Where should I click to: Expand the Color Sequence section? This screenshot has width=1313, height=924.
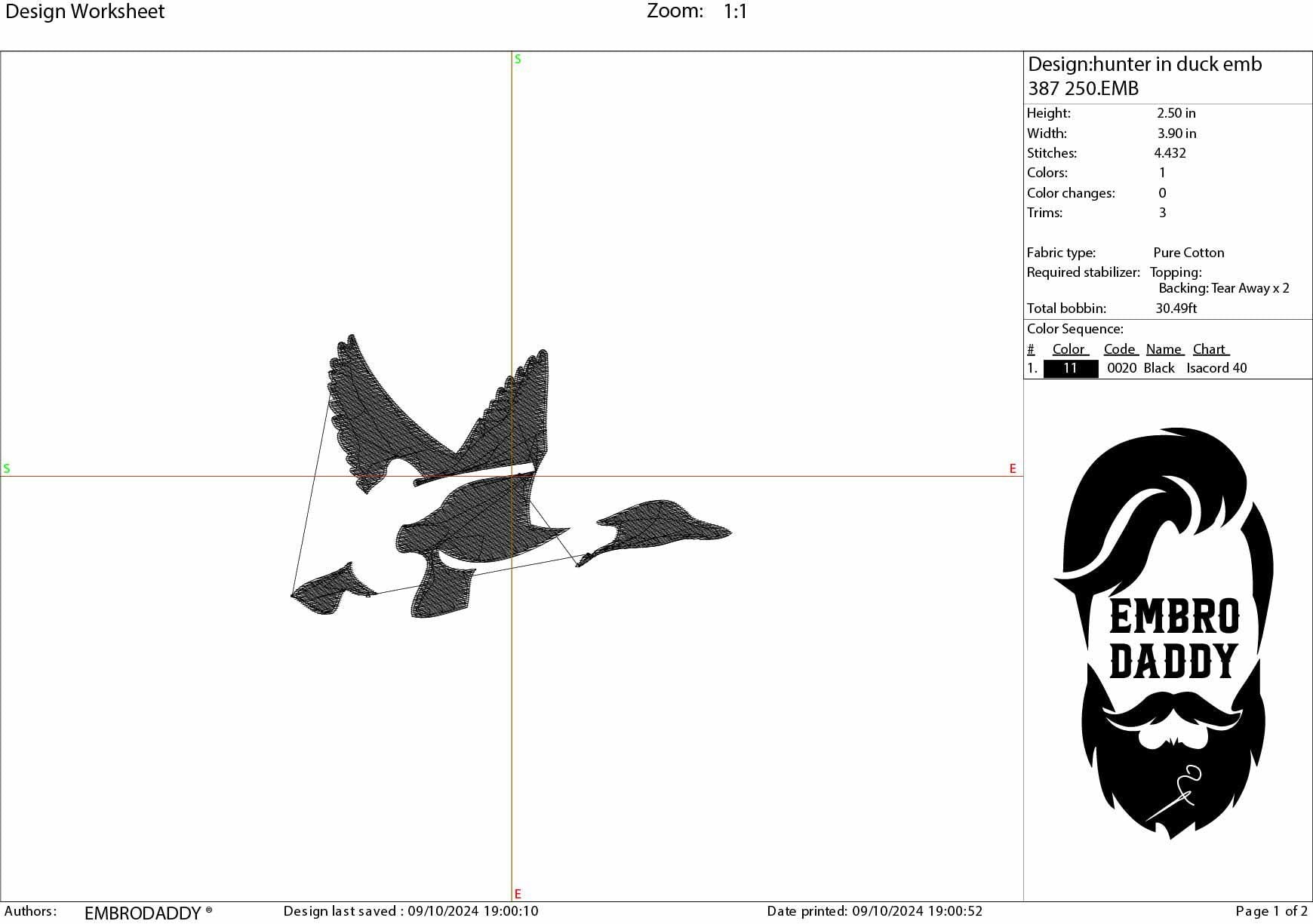point(1075,329)
